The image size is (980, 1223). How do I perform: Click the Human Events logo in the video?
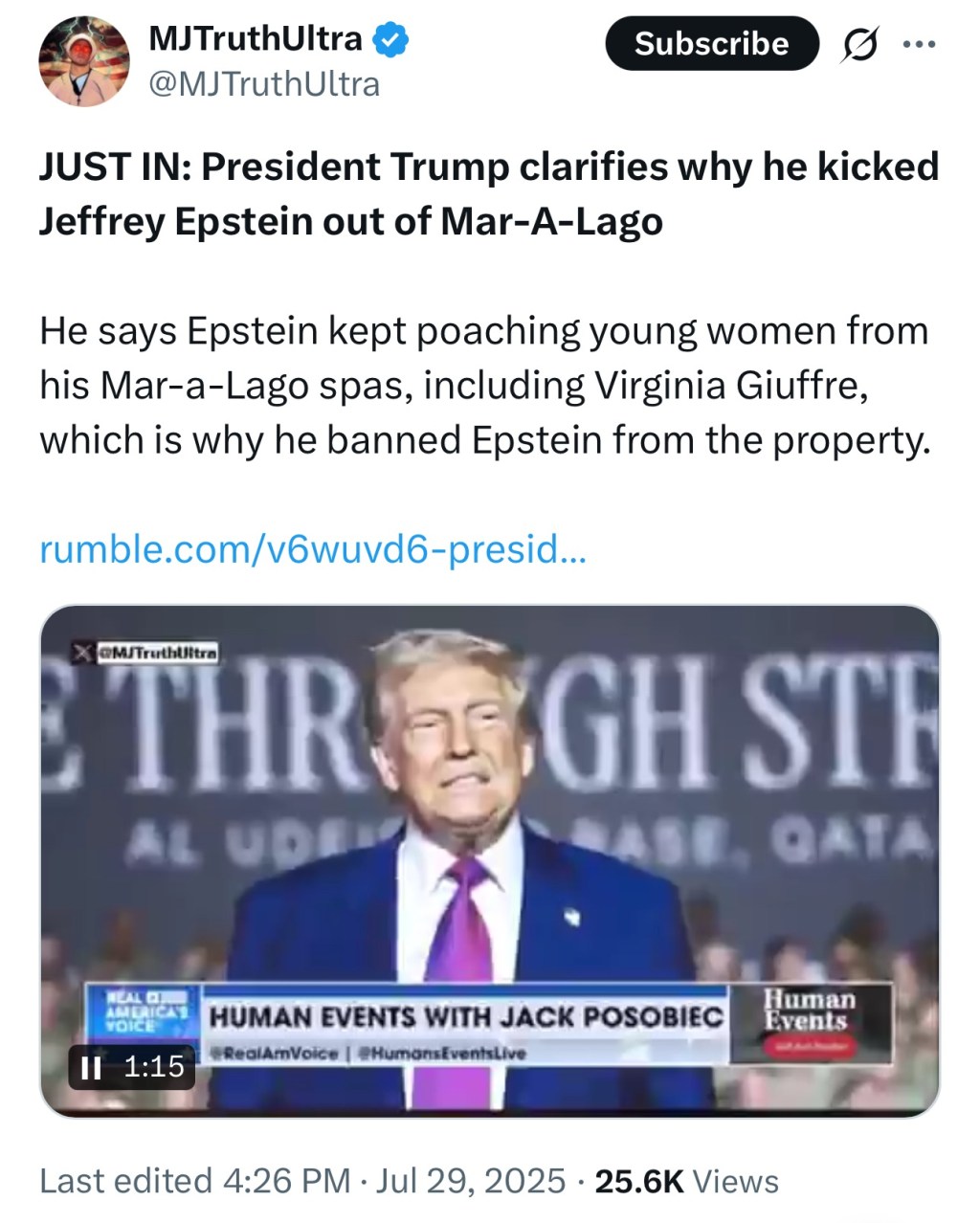pos(811,1012)
